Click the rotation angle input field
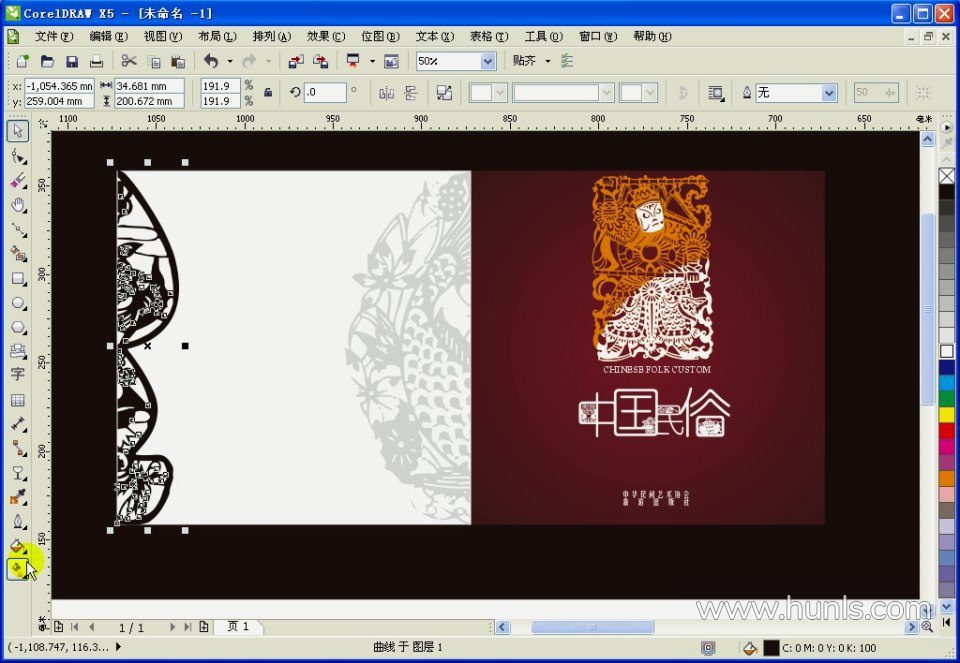This screenshot has height=663, width=960. coord(325,93)
